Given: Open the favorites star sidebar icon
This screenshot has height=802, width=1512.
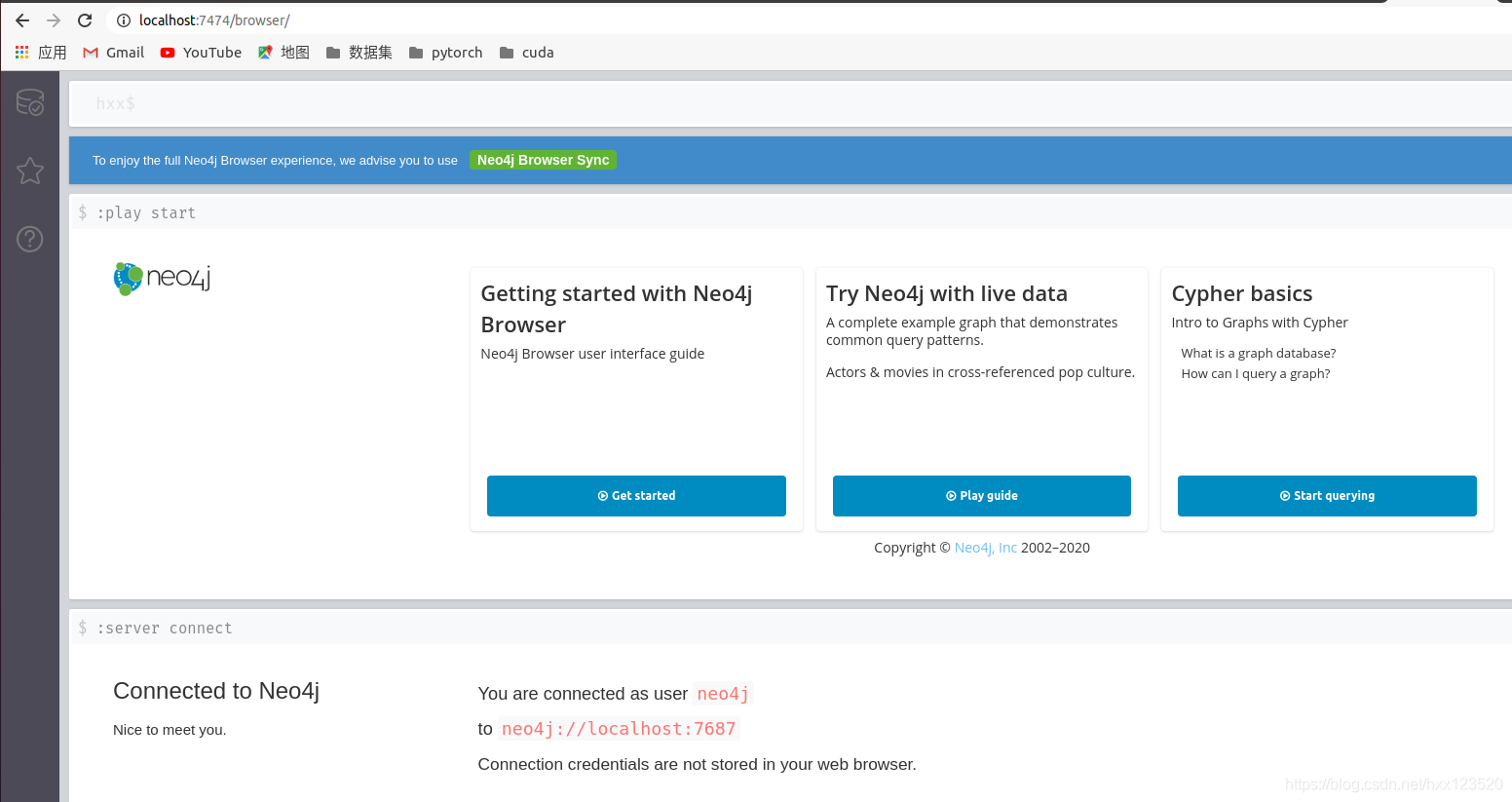Looking at the screenshot, I should [x=30, y=171].
